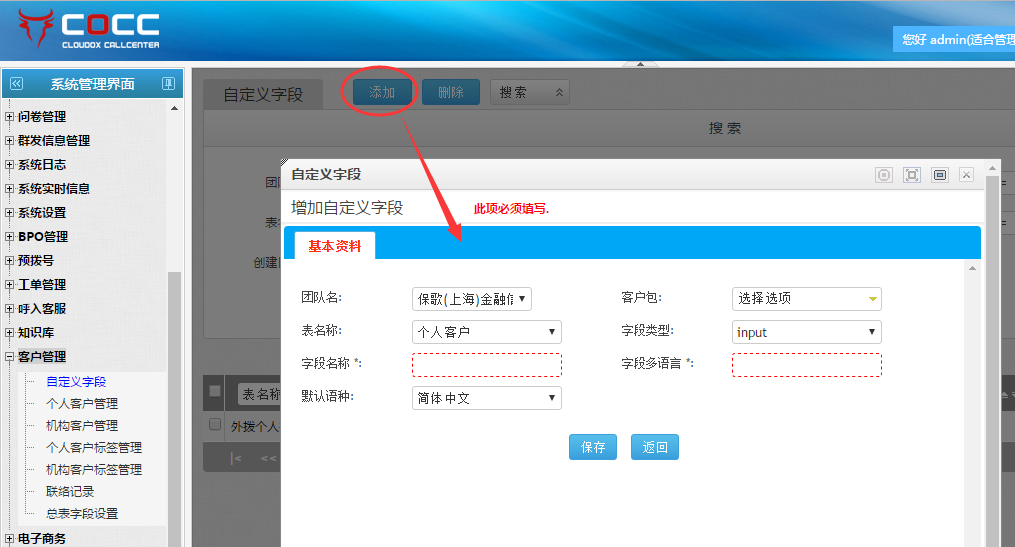Open the 客户包 选择选项 dropdown
Viewport: 1015px width, 547px height.
806,299
